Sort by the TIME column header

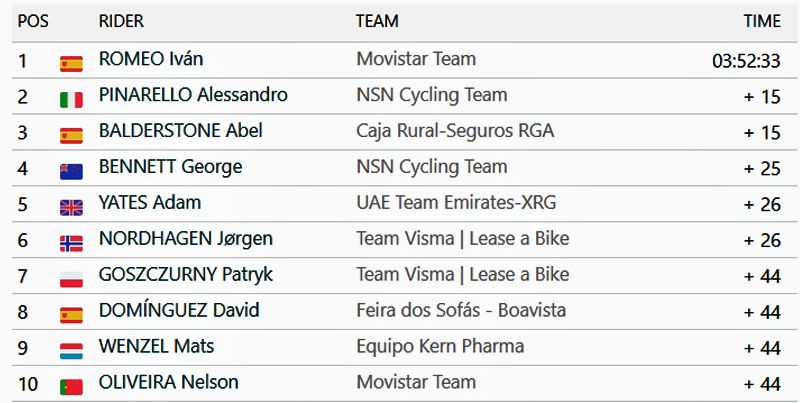tap(762, 21)
